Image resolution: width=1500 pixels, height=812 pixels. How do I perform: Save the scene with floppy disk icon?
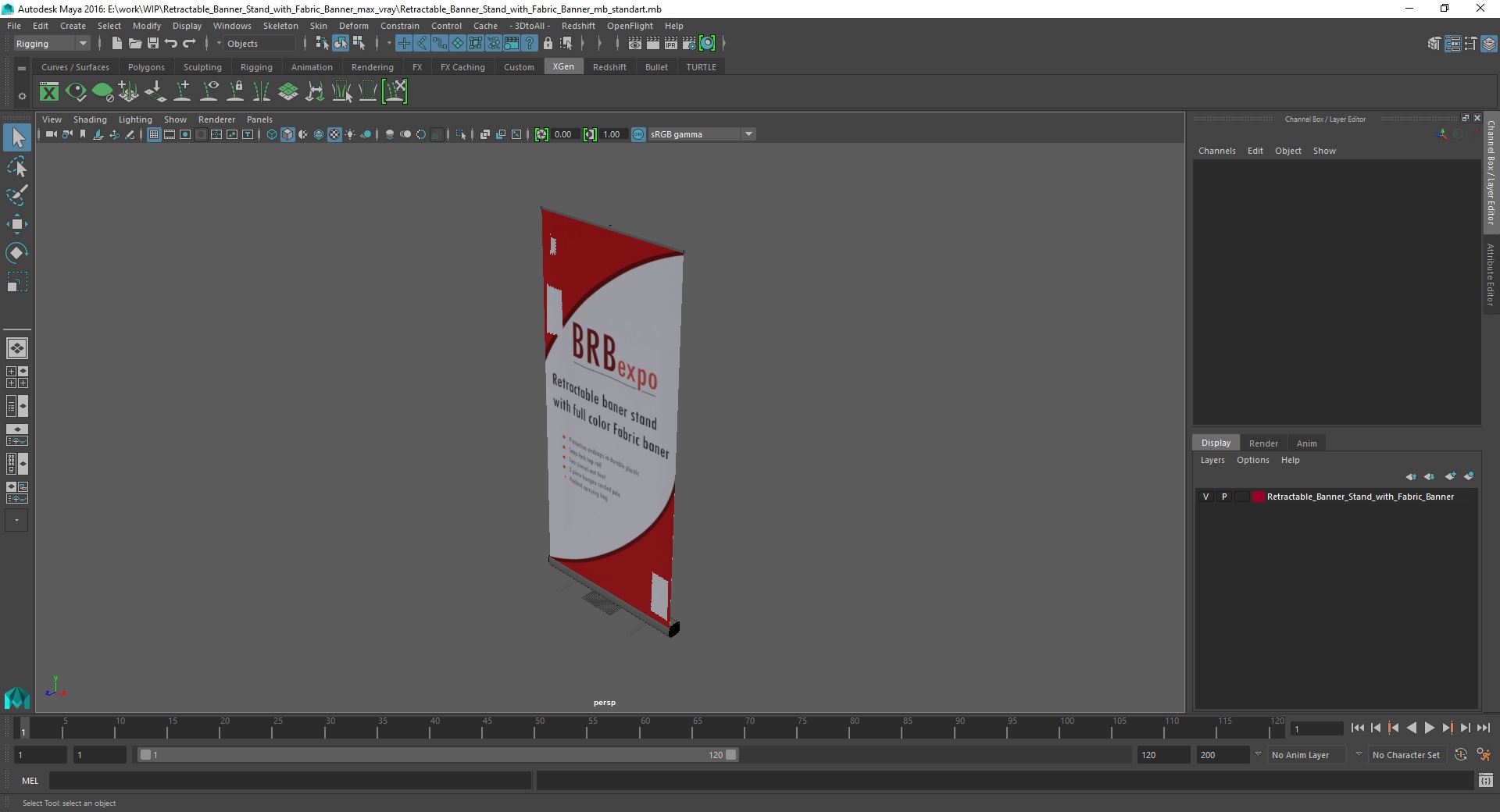(153, 44)
